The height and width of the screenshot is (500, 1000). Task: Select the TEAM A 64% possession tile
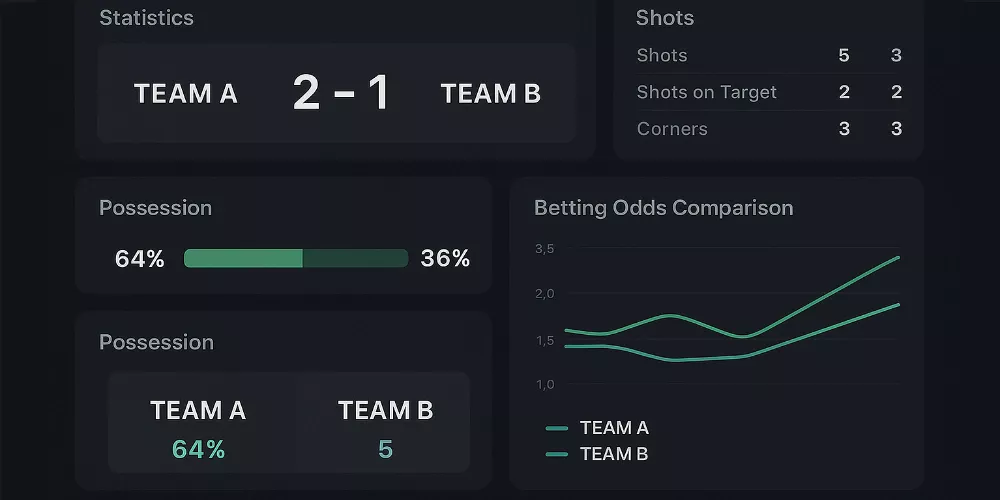click(198, 428)
